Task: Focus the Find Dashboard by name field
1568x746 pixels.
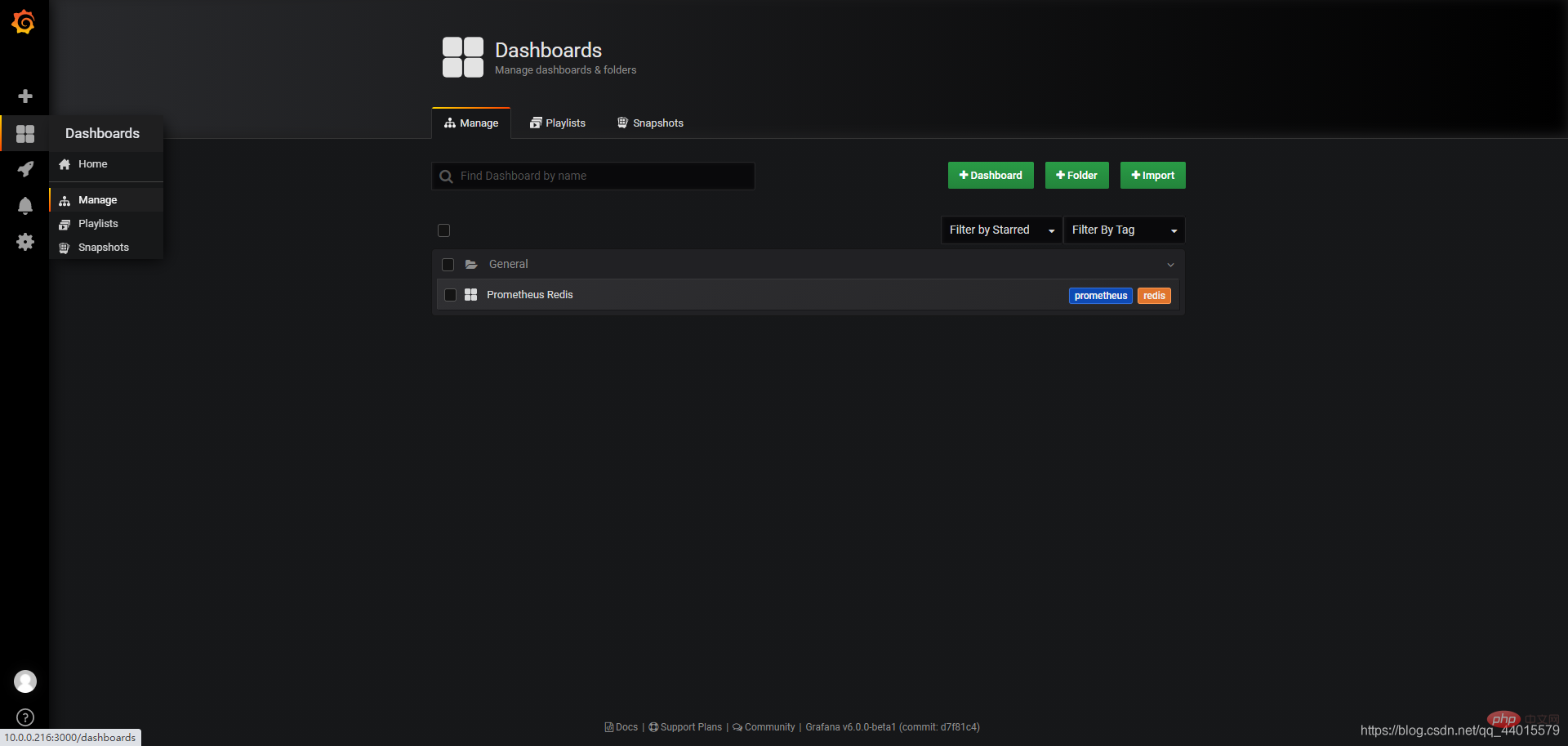Action: pyautogui.click(x=593, y=176)
